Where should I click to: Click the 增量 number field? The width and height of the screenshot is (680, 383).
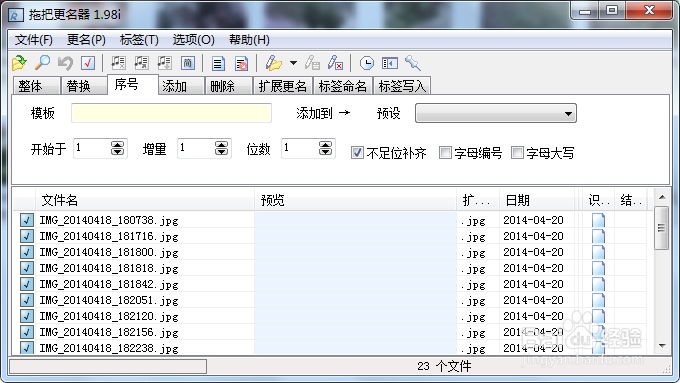(196, 148)
